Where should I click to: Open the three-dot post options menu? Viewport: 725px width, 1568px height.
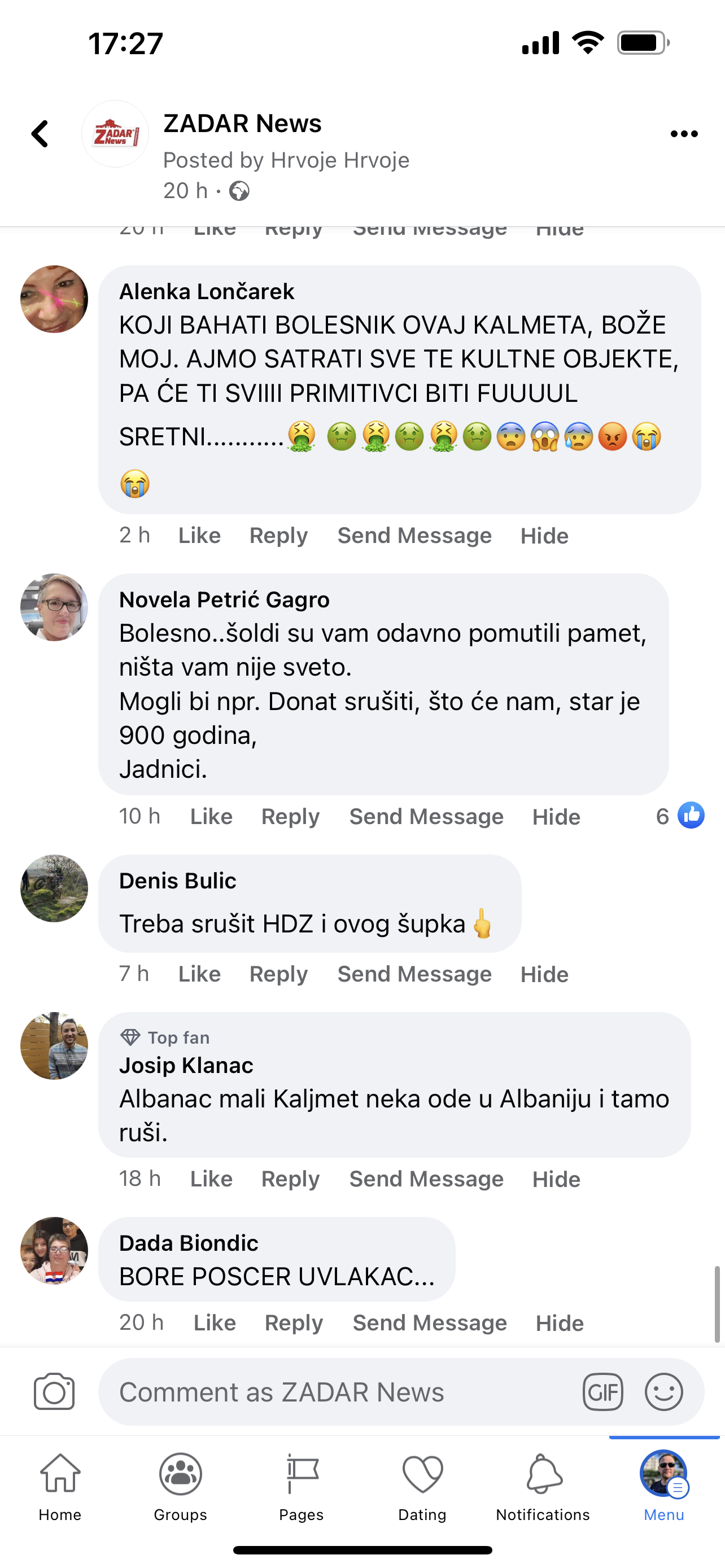684,134
